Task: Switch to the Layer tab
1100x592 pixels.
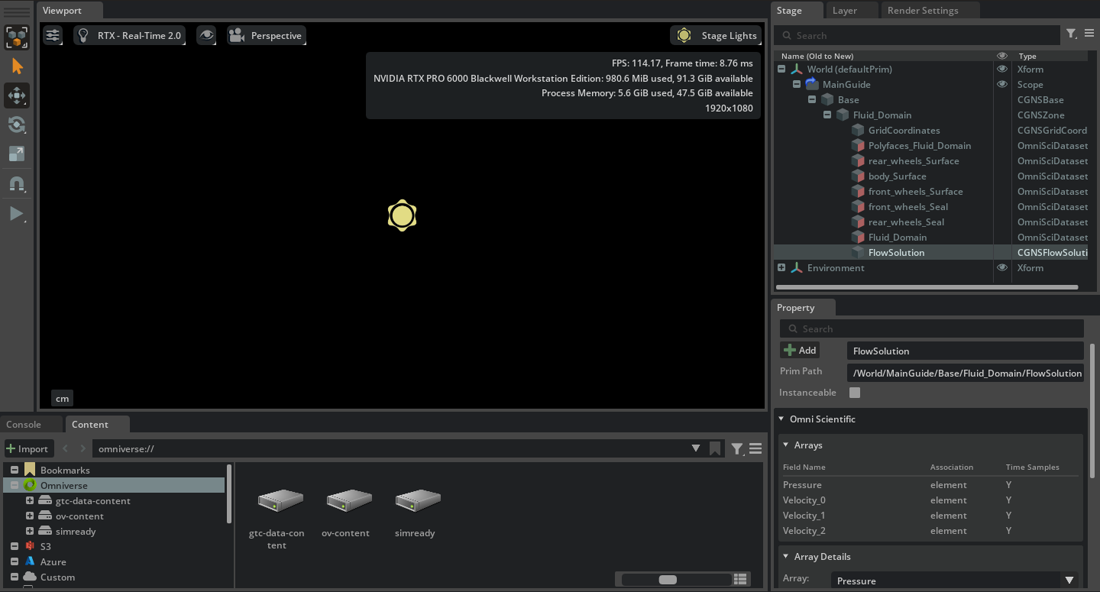Action: coord(845,11)
